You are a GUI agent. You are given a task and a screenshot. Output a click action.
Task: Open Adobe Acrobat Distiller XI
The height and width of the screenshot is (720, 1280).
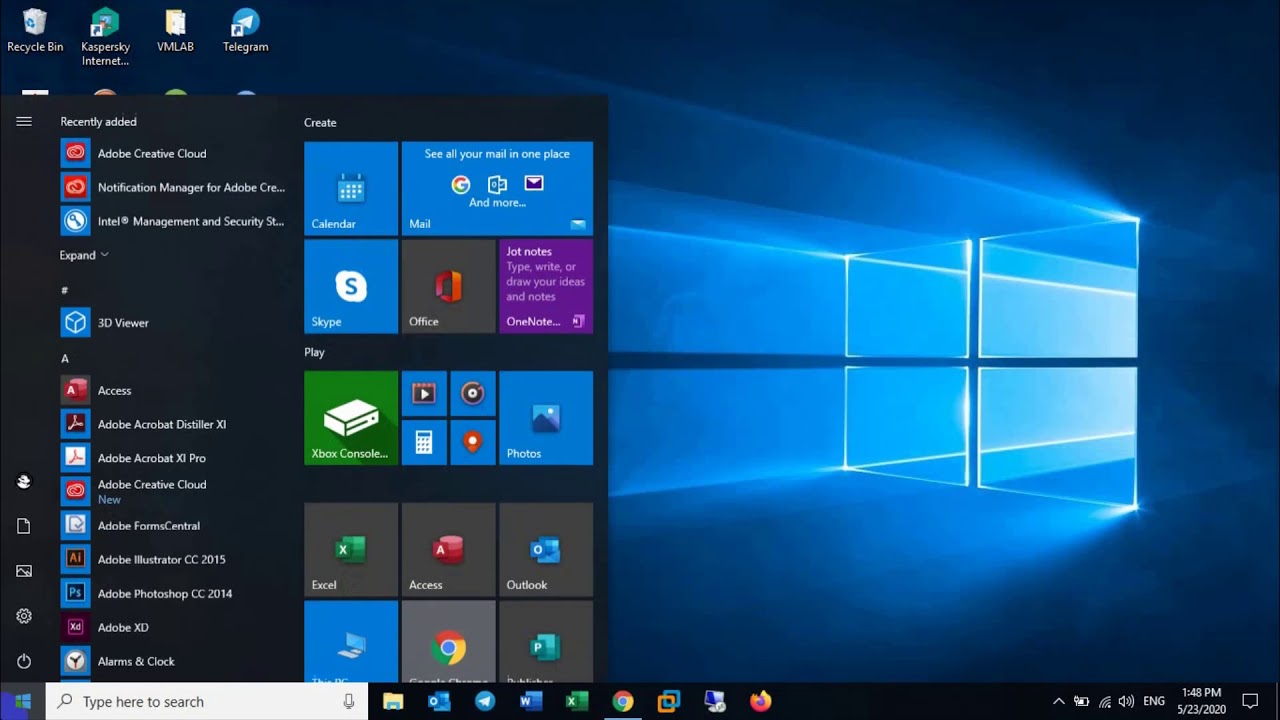pyautogui.click(x=173, y=424)
